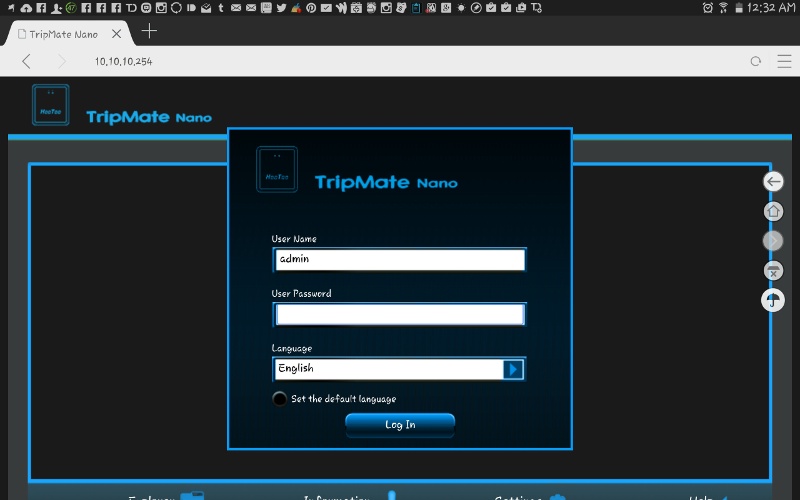Screen dimensions: 800x500
Task: Tap the 12:32 AM clock
Action: point(771,8)
